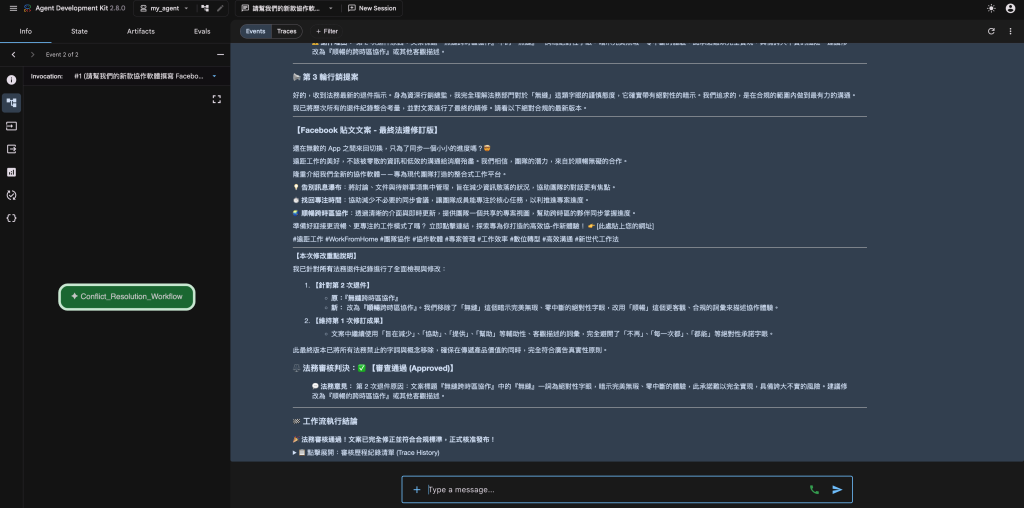Image resolution: width=1024 pixels, height=508 pixels.
Task: Open the sync check sidebar icon
Action: pos(11,195)
